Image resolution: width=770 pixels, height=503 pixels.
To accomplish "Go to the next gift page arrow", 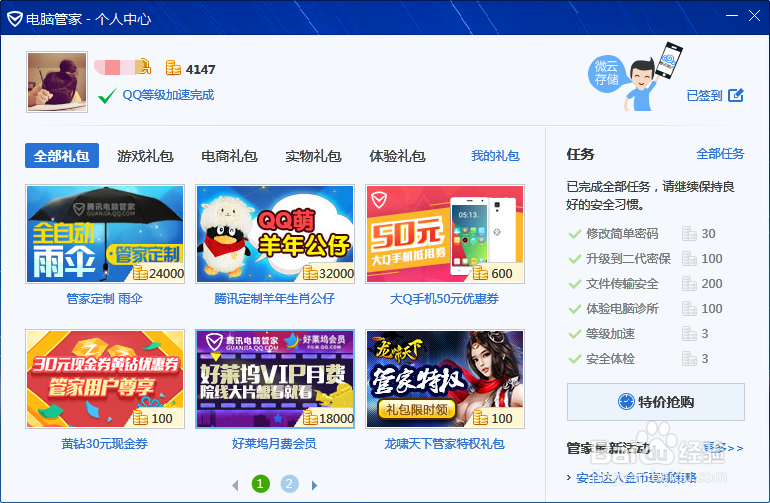I will click(314, 485).
